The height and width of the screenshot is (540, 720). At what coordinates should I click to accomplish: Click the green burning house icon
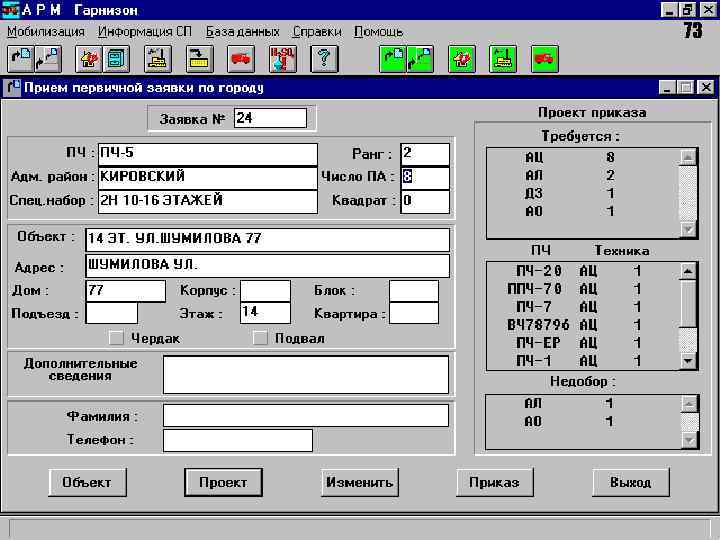pyautogui.click(x=461, y=59)
